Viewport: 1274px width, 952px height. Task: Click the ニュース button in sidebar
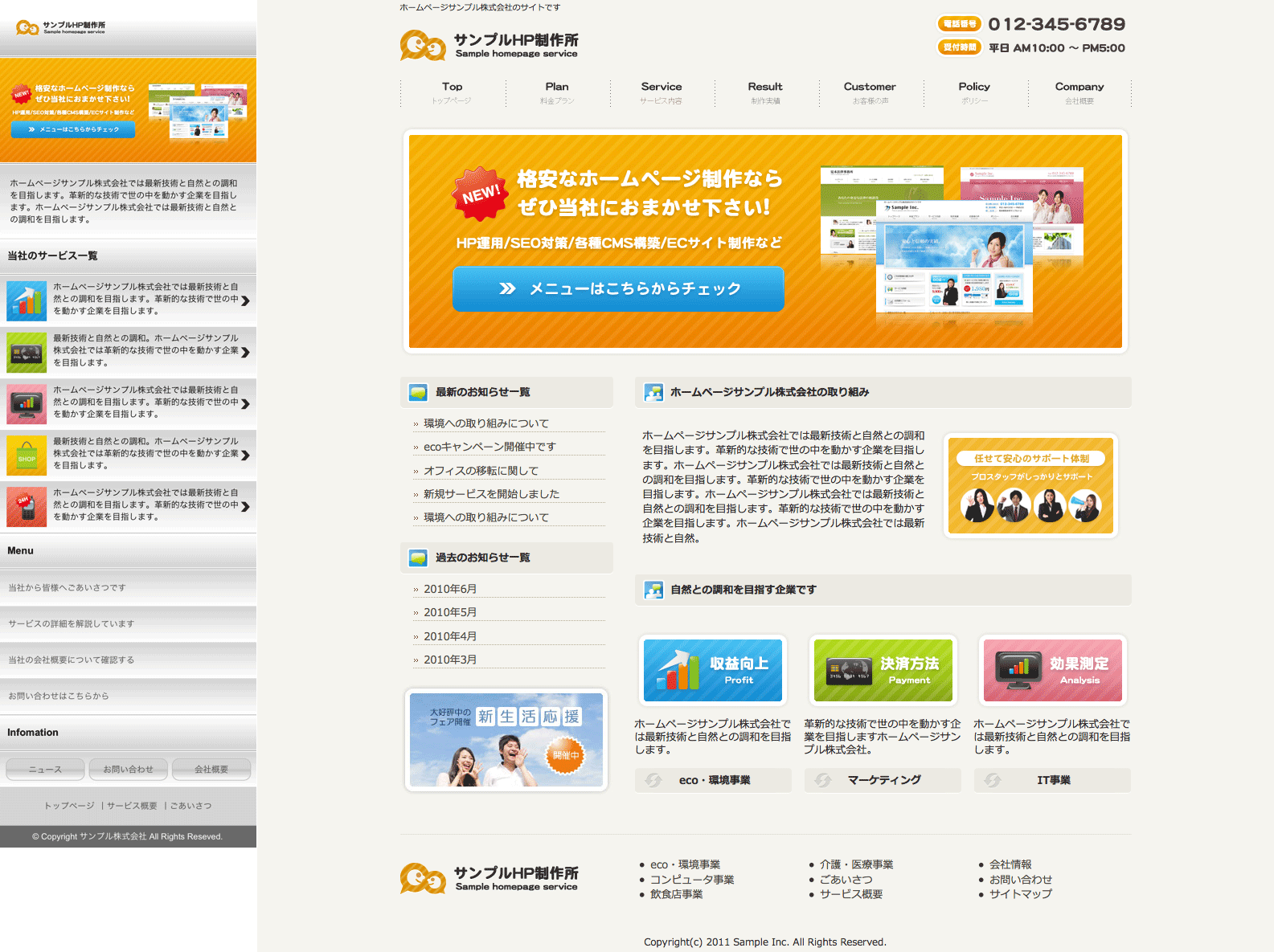coord(45,769)
